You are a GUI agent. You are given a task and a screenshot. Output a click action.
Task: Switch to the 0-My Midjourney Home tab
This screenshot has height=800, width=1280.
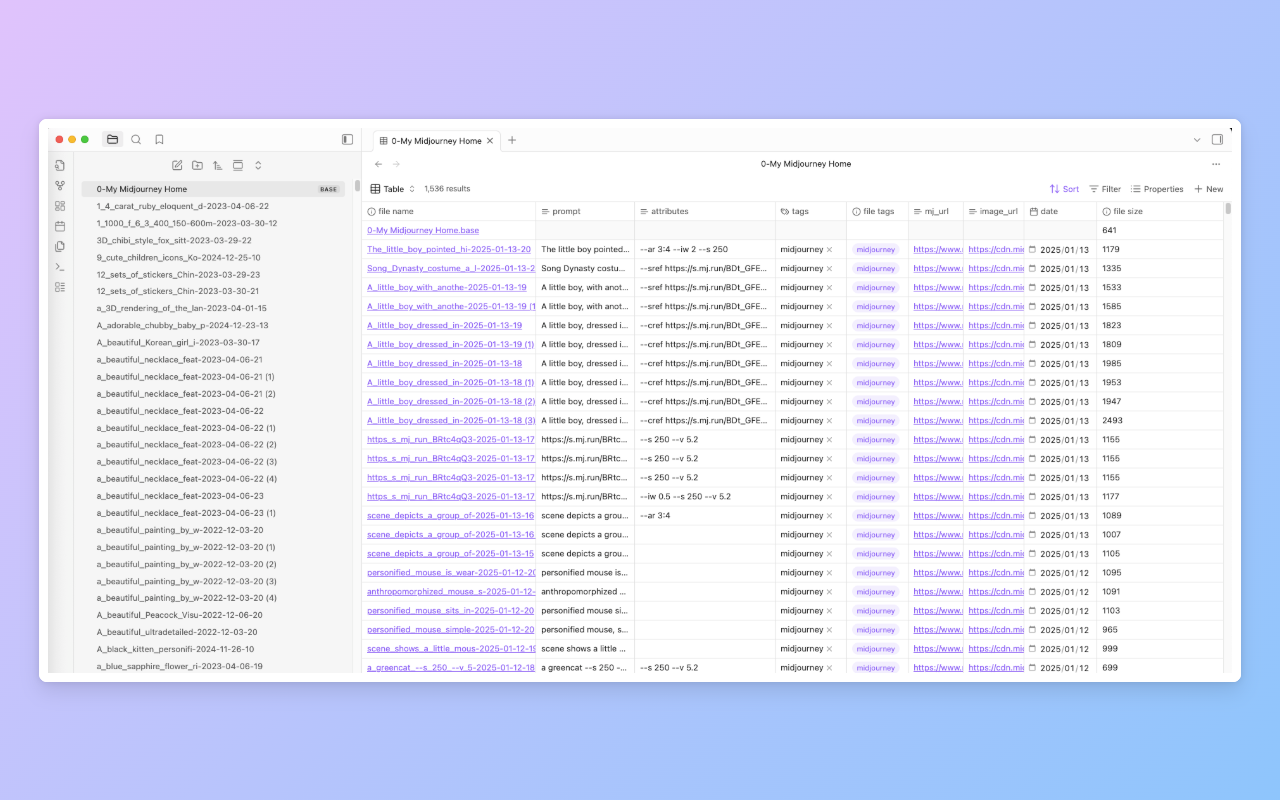click(x=436, y=141)
